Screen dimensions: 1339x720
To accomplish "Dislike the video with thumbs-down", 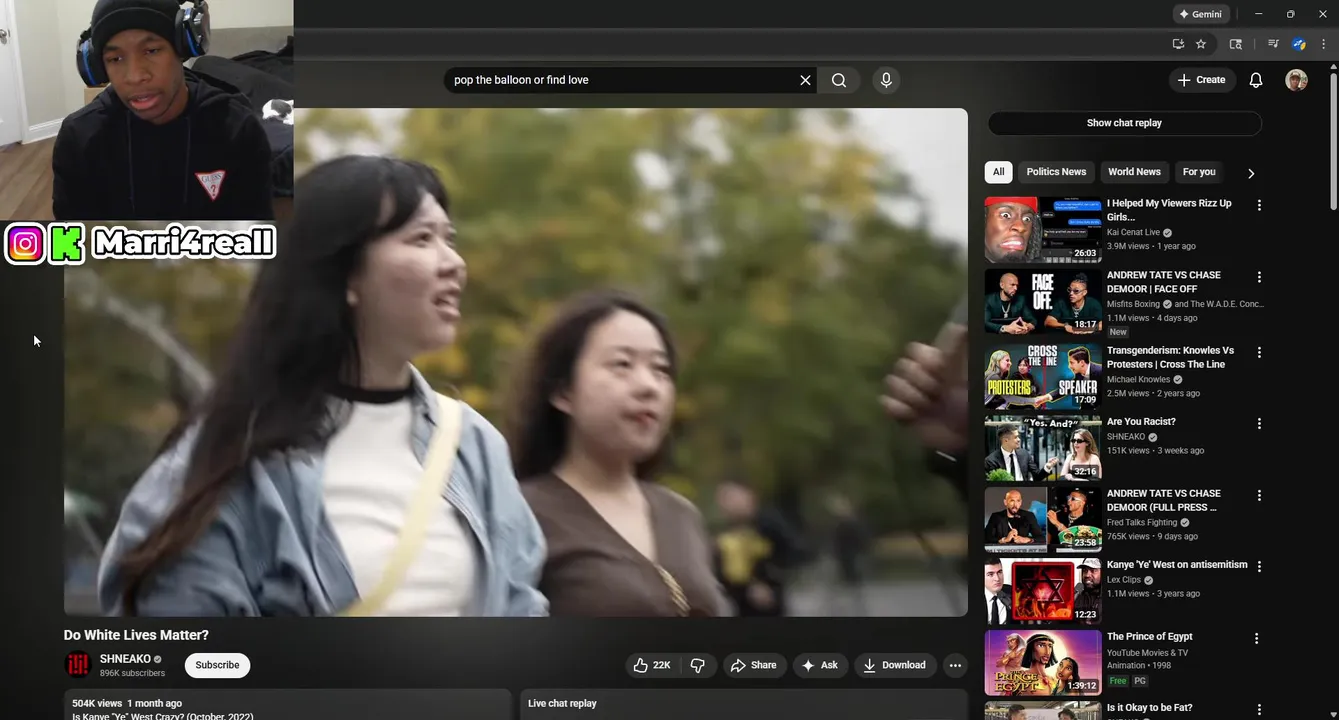I will [698, 665].
